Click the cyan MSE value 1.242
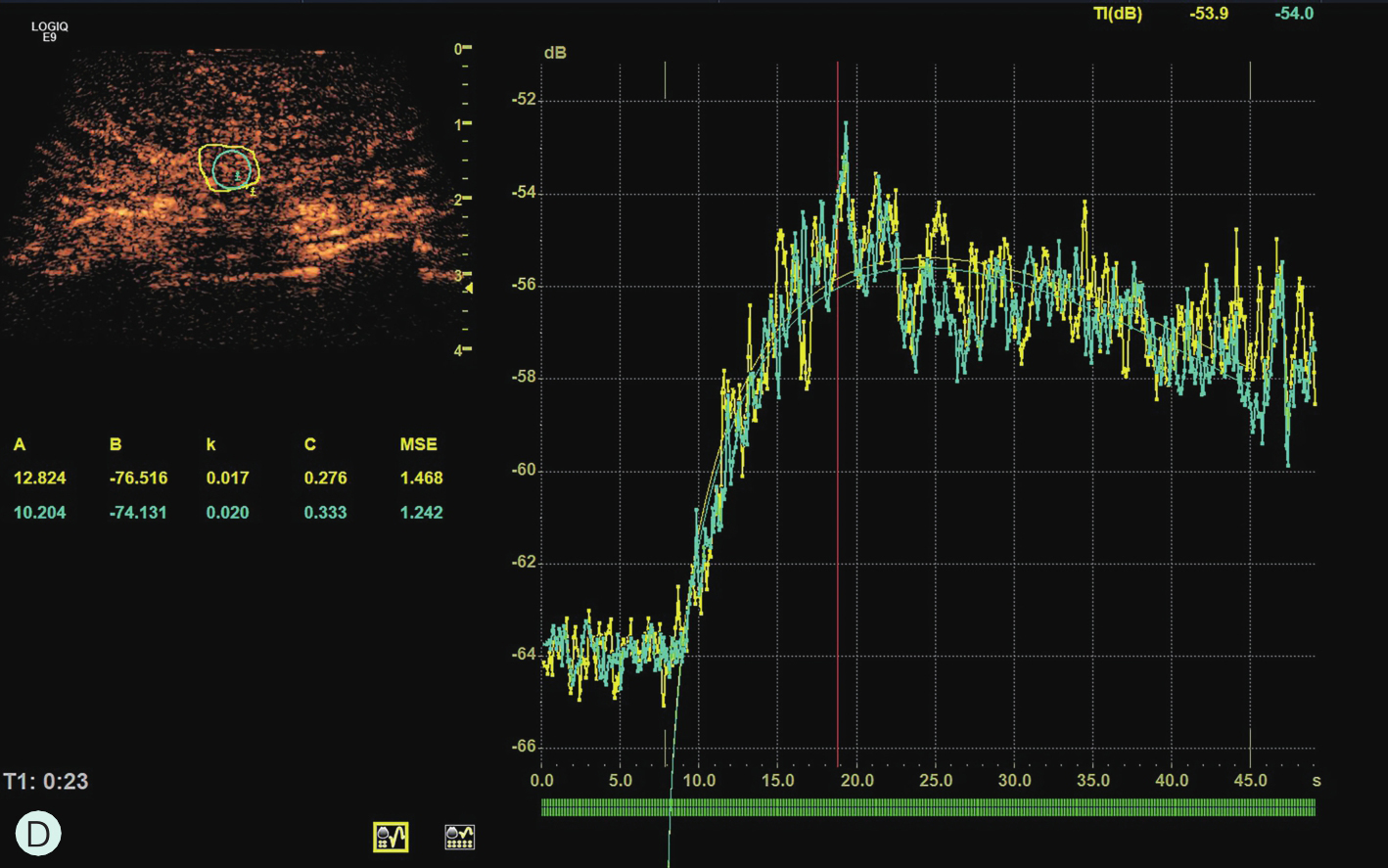This screenshot has width=1388, height=868. [421, 512]
